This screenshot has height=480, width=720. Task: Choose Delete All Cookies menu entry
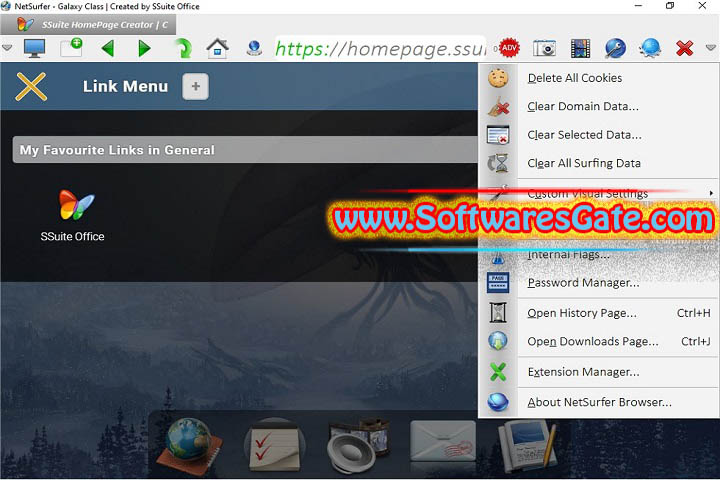(x=598, y=78)
